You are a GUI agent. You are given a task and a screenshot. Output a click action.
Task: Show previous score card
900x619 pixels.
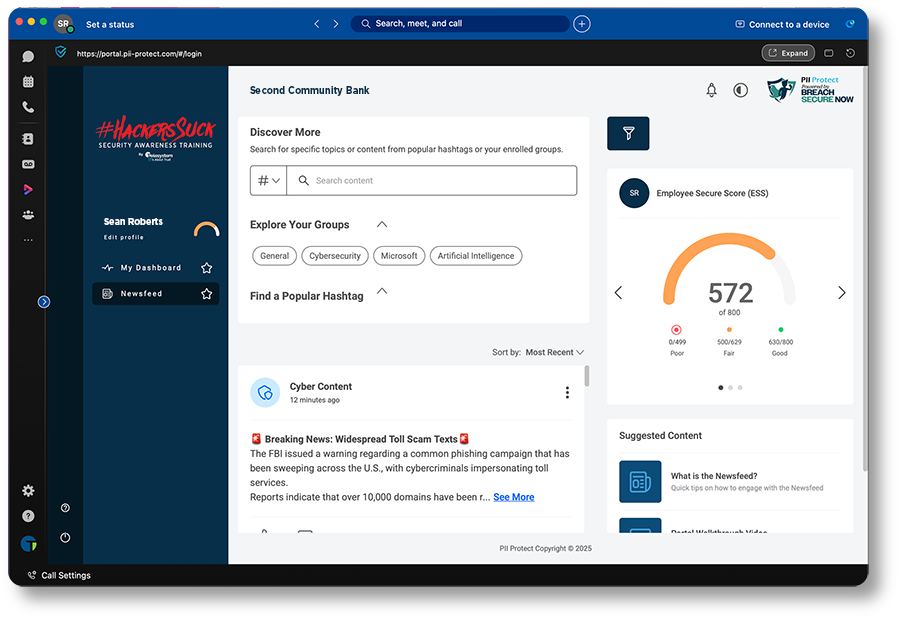(618, 293)
